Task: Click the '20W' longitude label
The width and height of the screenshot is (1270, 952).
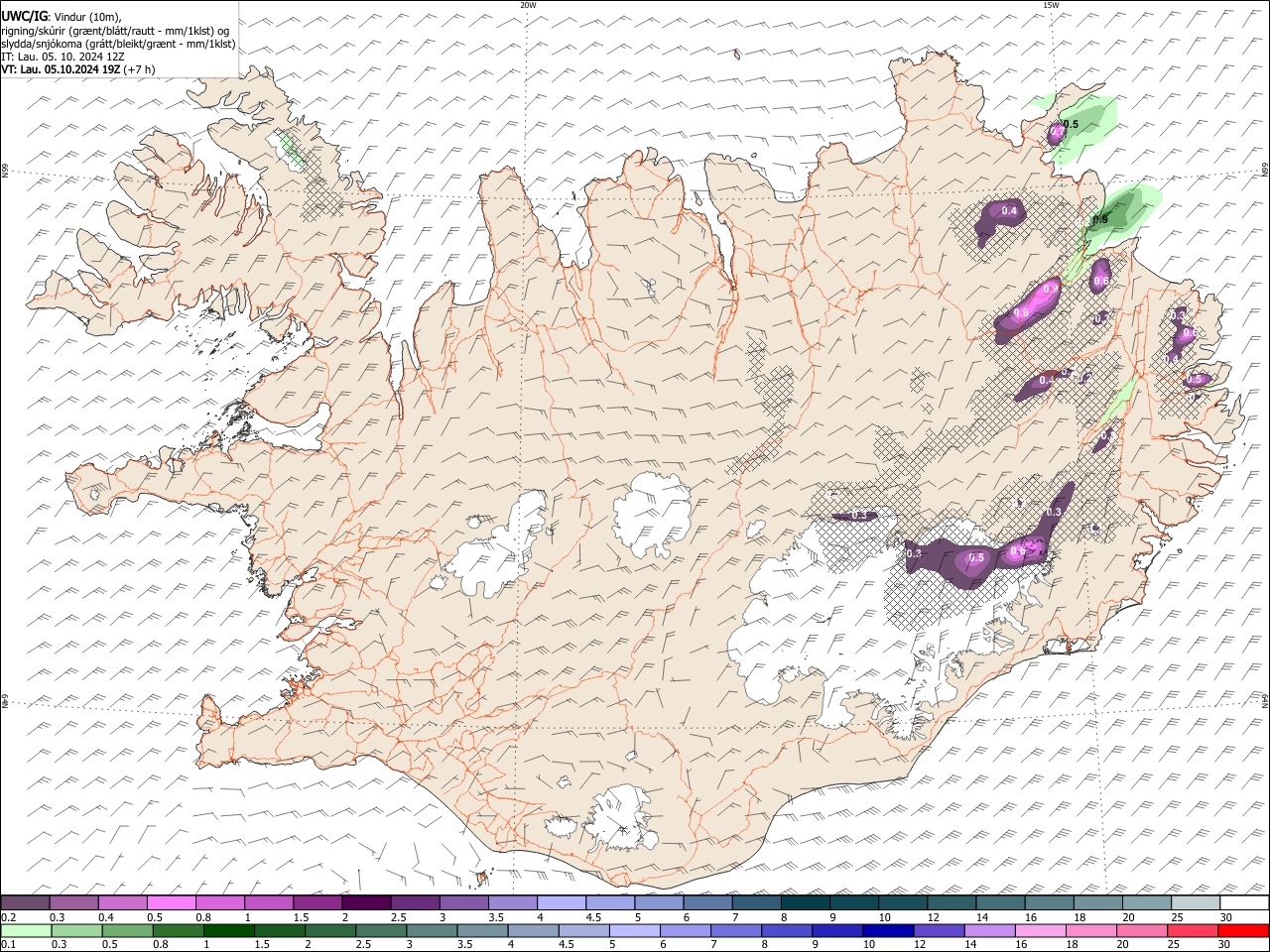Action: pos(528,5)
